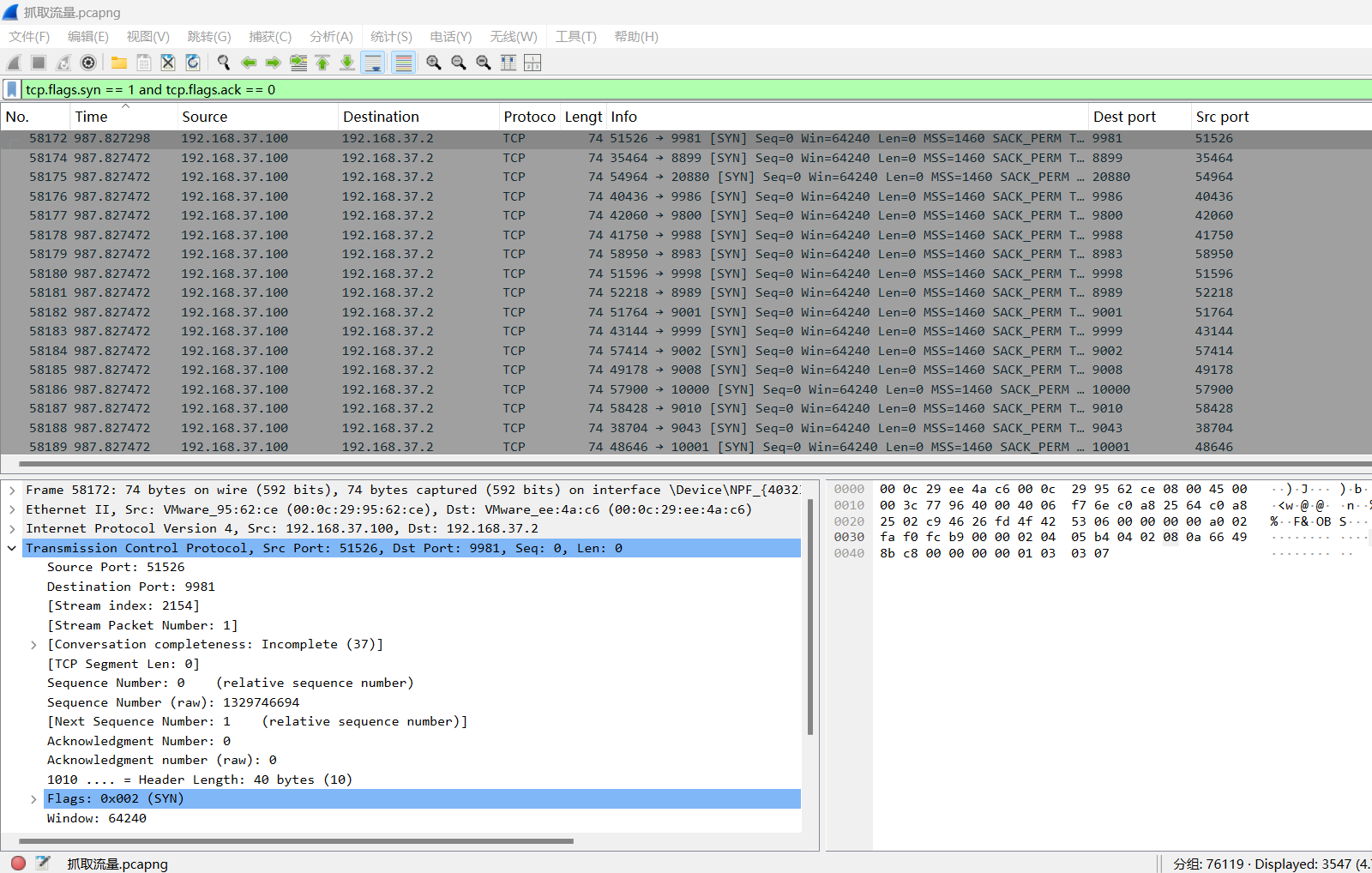Open the 跳转(G) menu
Viewport: 1372px width, 873px height.
tap(209, 37)
